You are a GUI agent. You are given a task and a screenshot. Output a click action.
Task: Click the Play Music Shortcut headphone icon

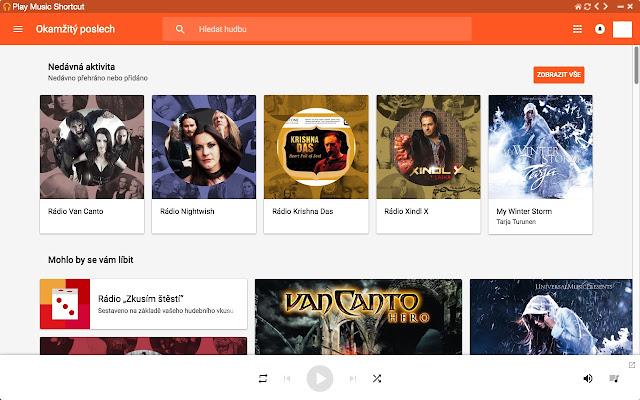7,7
